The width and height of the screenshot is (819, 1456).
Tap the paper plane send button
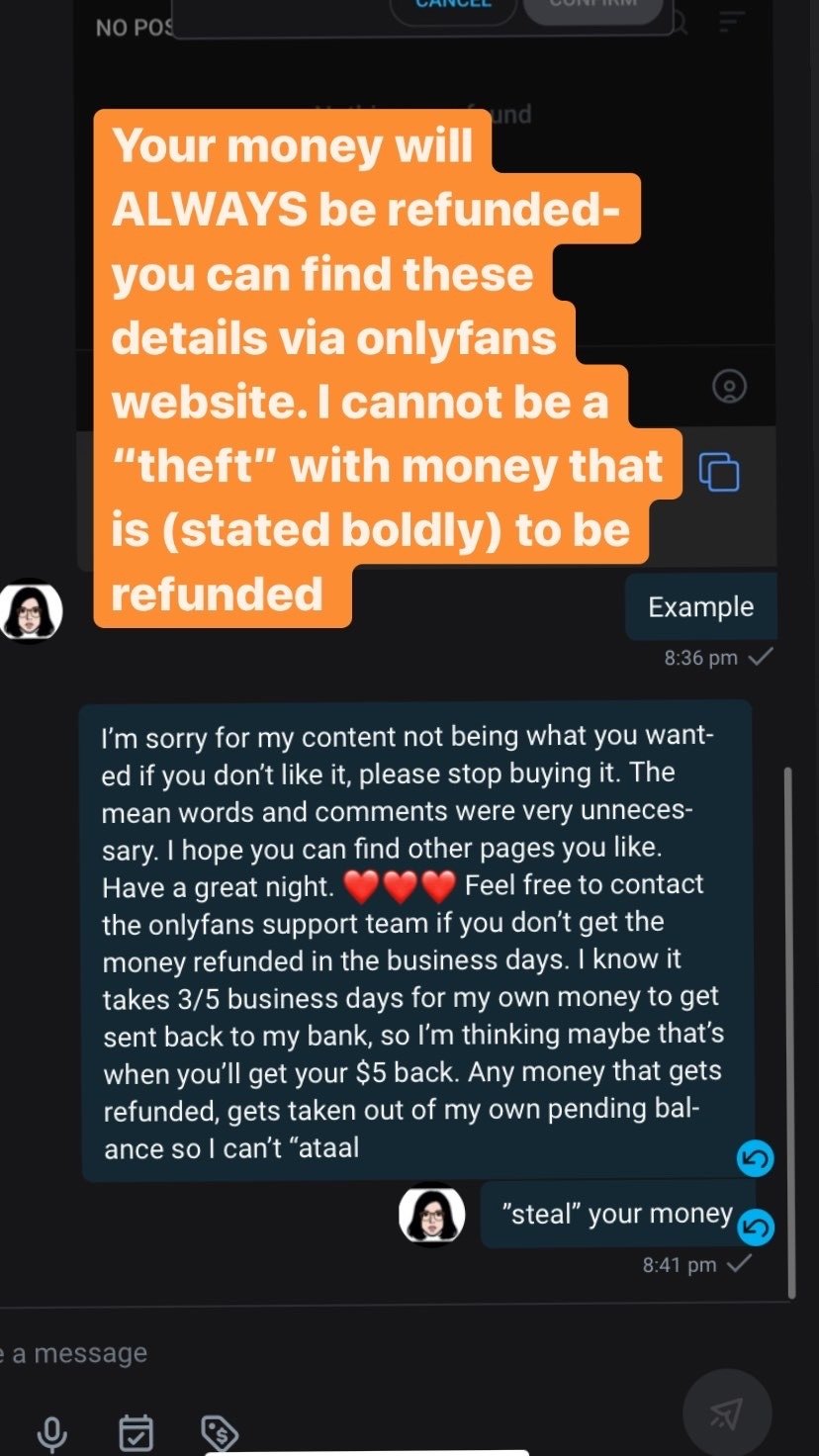click(x=727, y=1412)
